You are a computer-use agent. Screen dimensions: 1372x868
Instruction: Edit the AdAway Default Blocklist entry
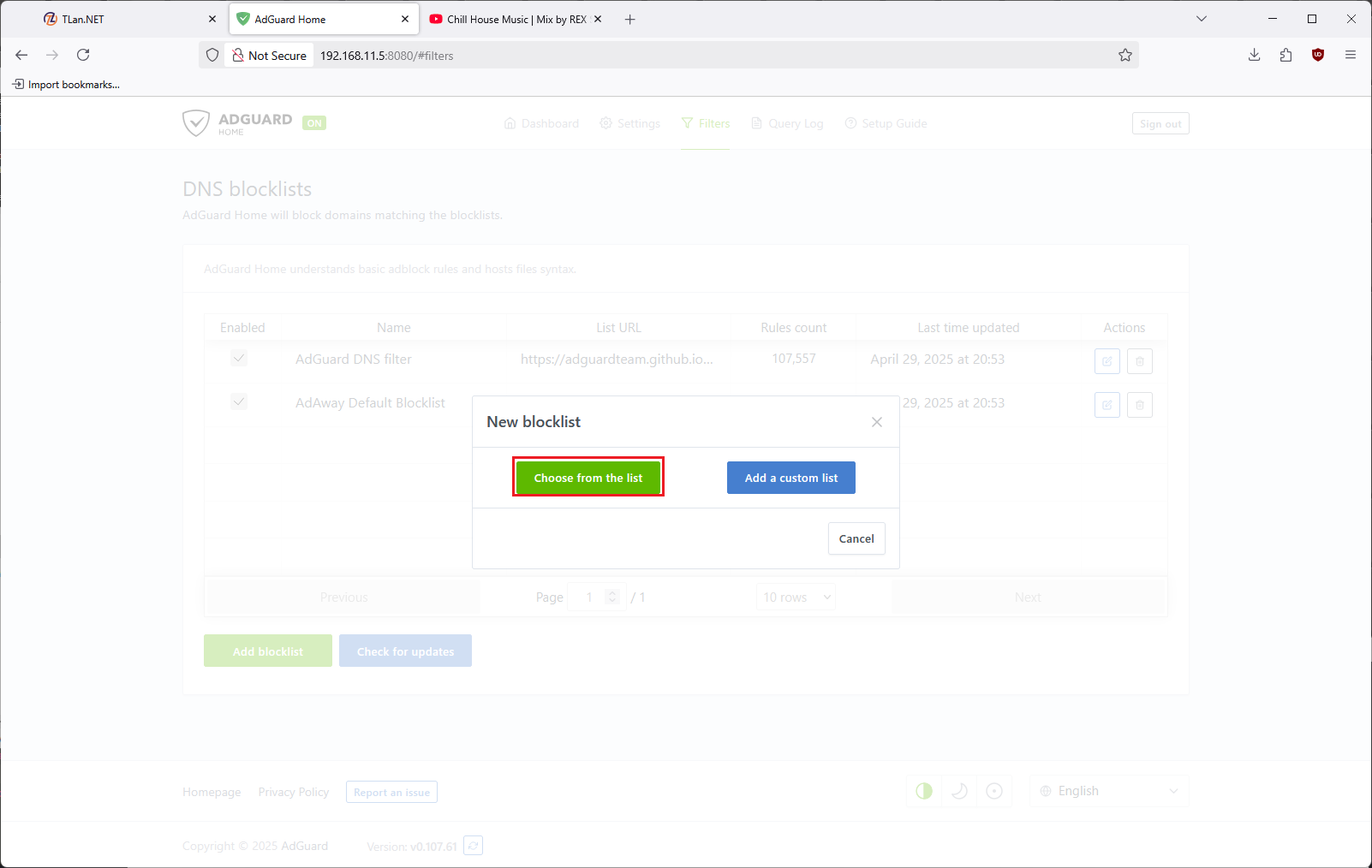[x=1107, y=405]
